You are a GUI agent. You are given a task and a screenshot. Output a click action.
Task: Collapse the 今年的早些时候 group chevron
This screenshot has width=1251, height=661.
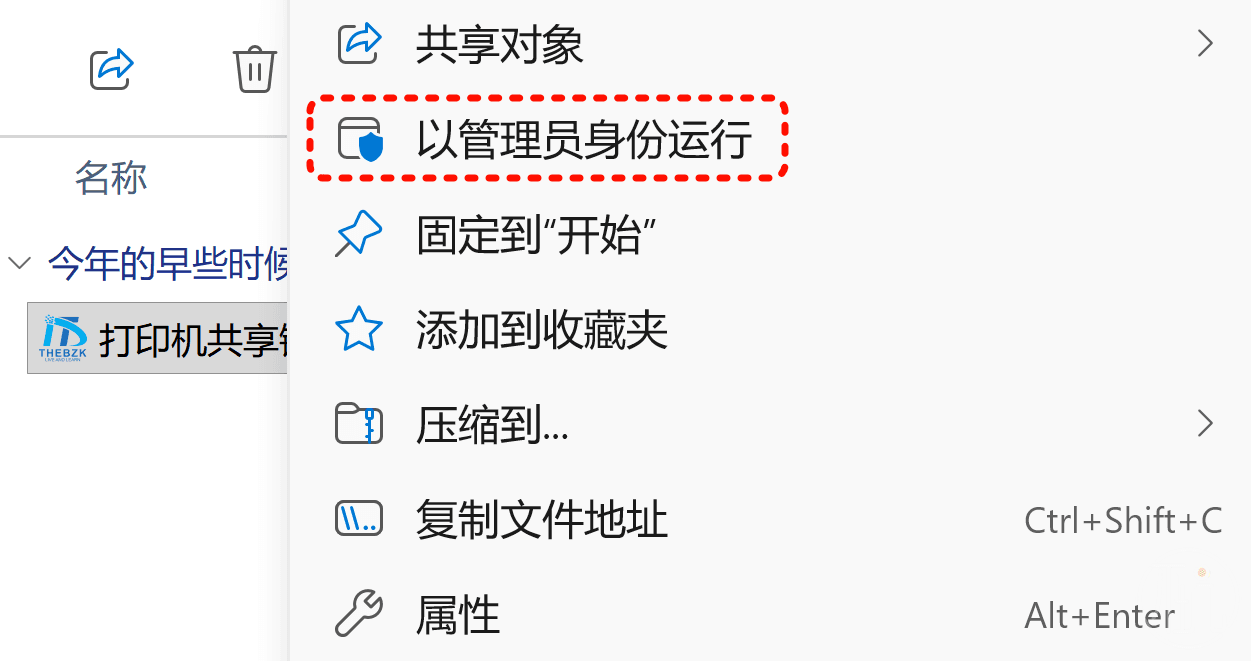[19, 263]
